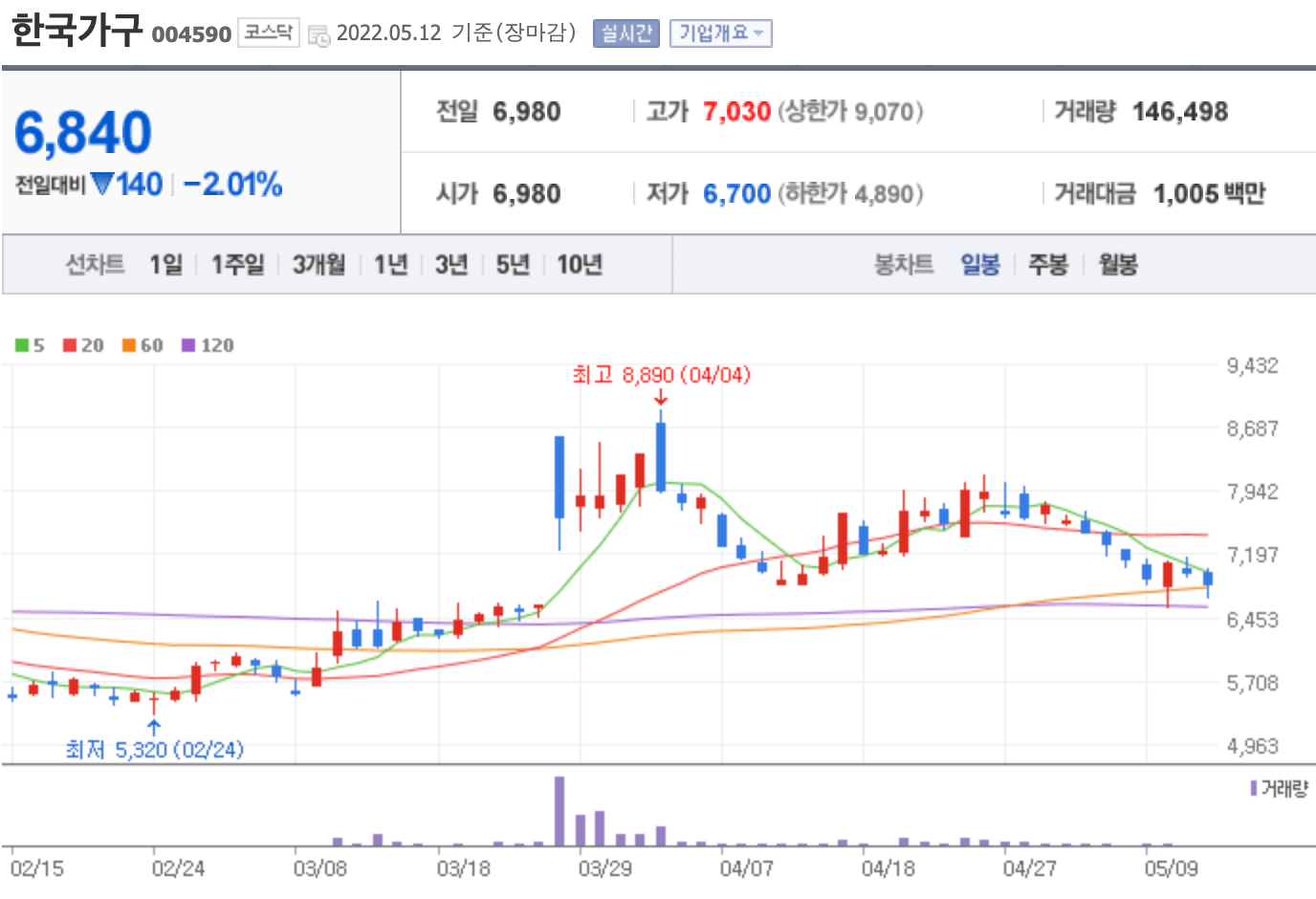
Task: Open the 10년 line chart
Action: click(580, 264)
